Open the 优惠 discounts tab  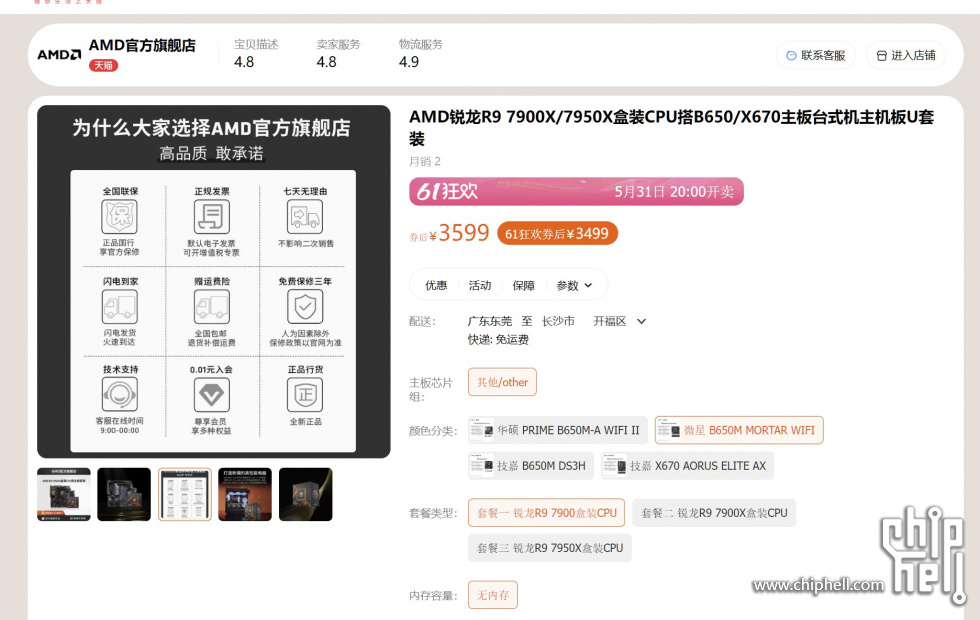(x=436, y=286)
